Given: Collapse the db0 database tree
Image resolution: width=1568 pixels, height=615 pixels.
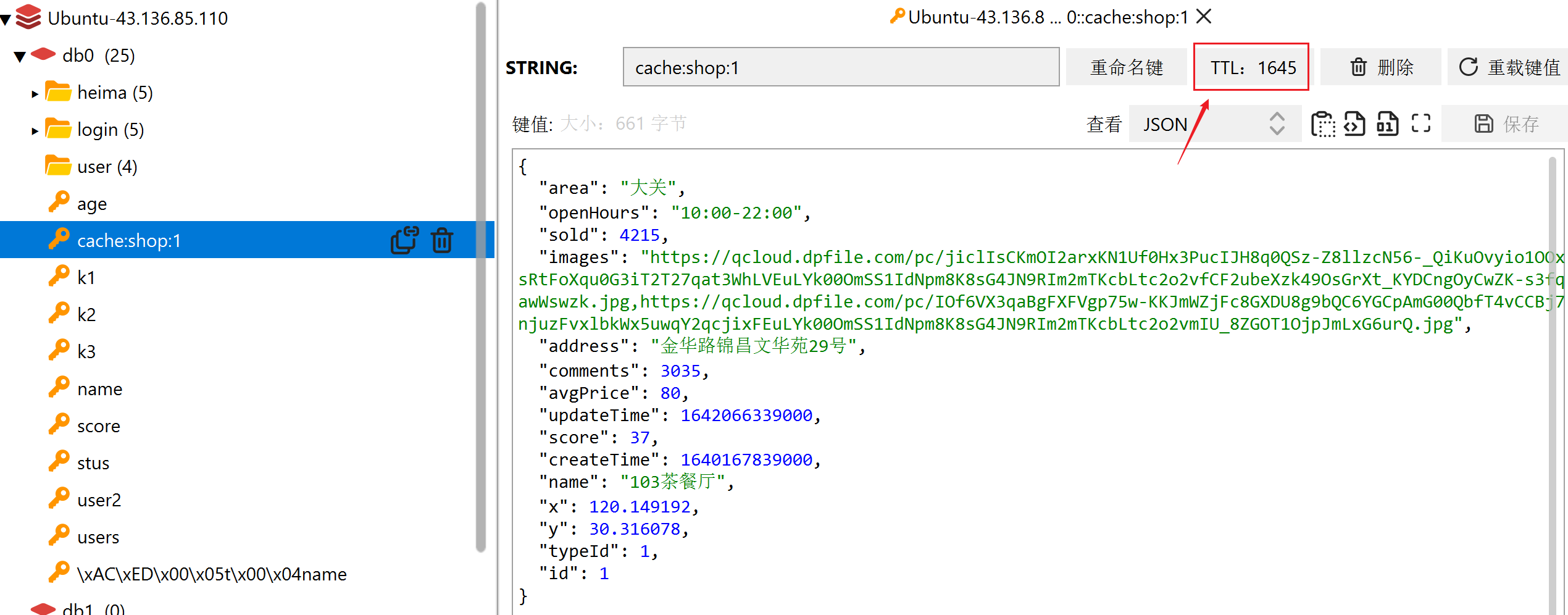Looking at the screenshot, I should click(20, 57).
